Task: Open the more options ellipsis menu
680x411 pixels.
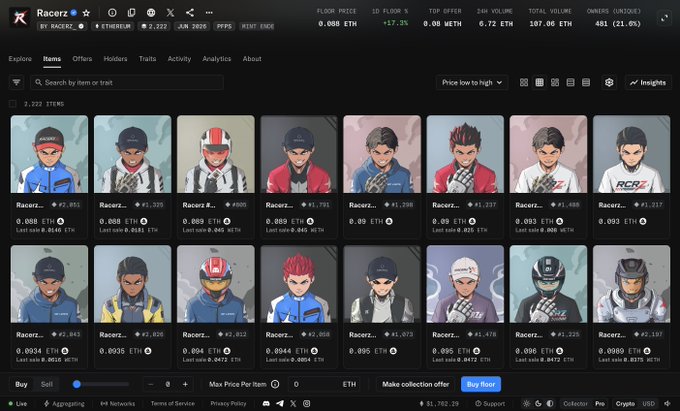Action: pyautogui.click(x=209, y=13)
